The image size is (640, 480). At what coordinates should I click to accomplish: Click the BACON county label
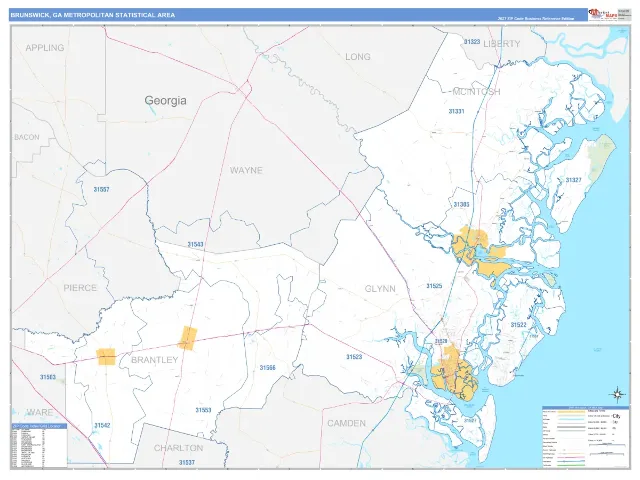click(27, 137)
